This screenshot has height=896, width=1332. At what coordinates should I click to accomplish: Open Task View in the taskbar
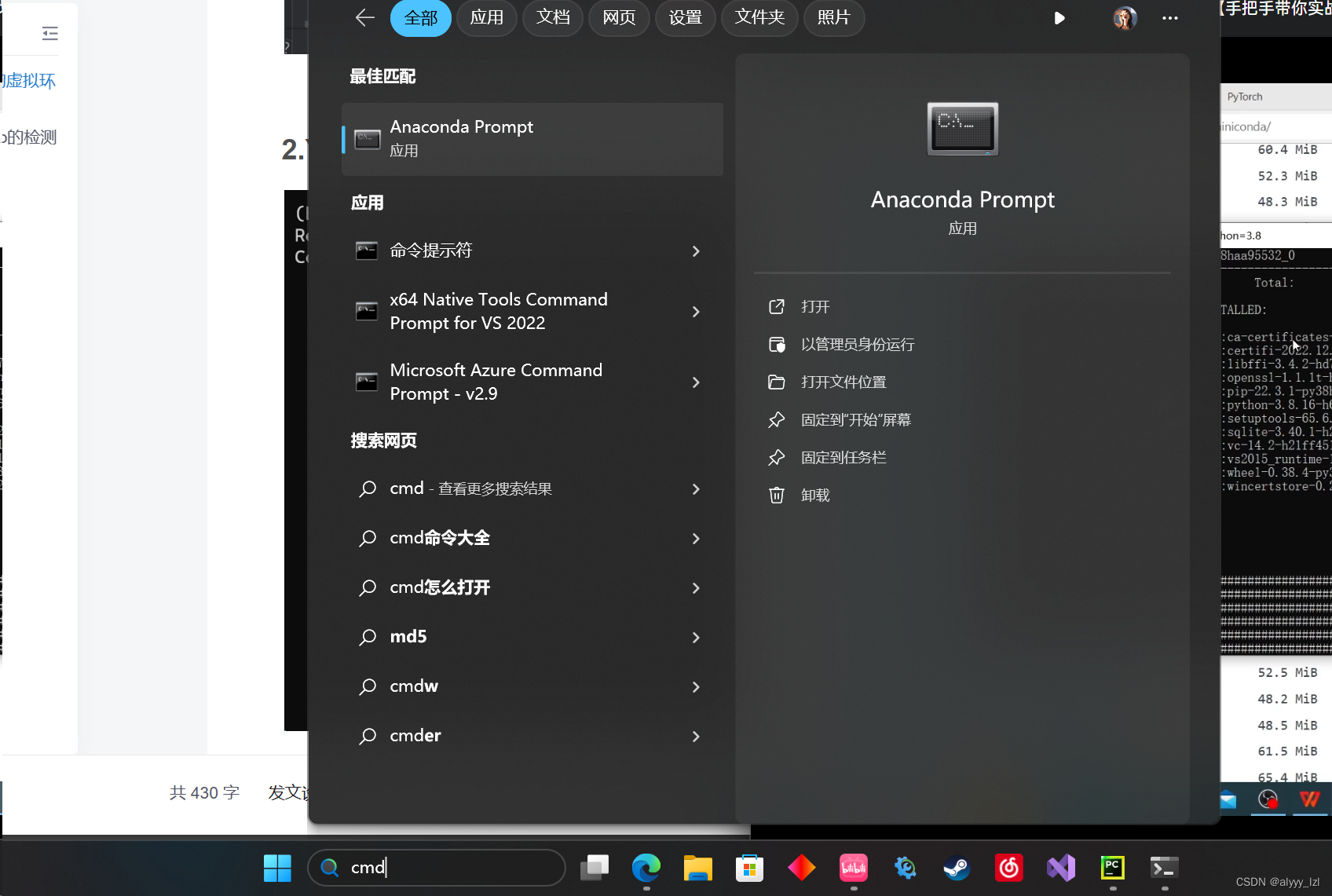(x=595, y=868)
